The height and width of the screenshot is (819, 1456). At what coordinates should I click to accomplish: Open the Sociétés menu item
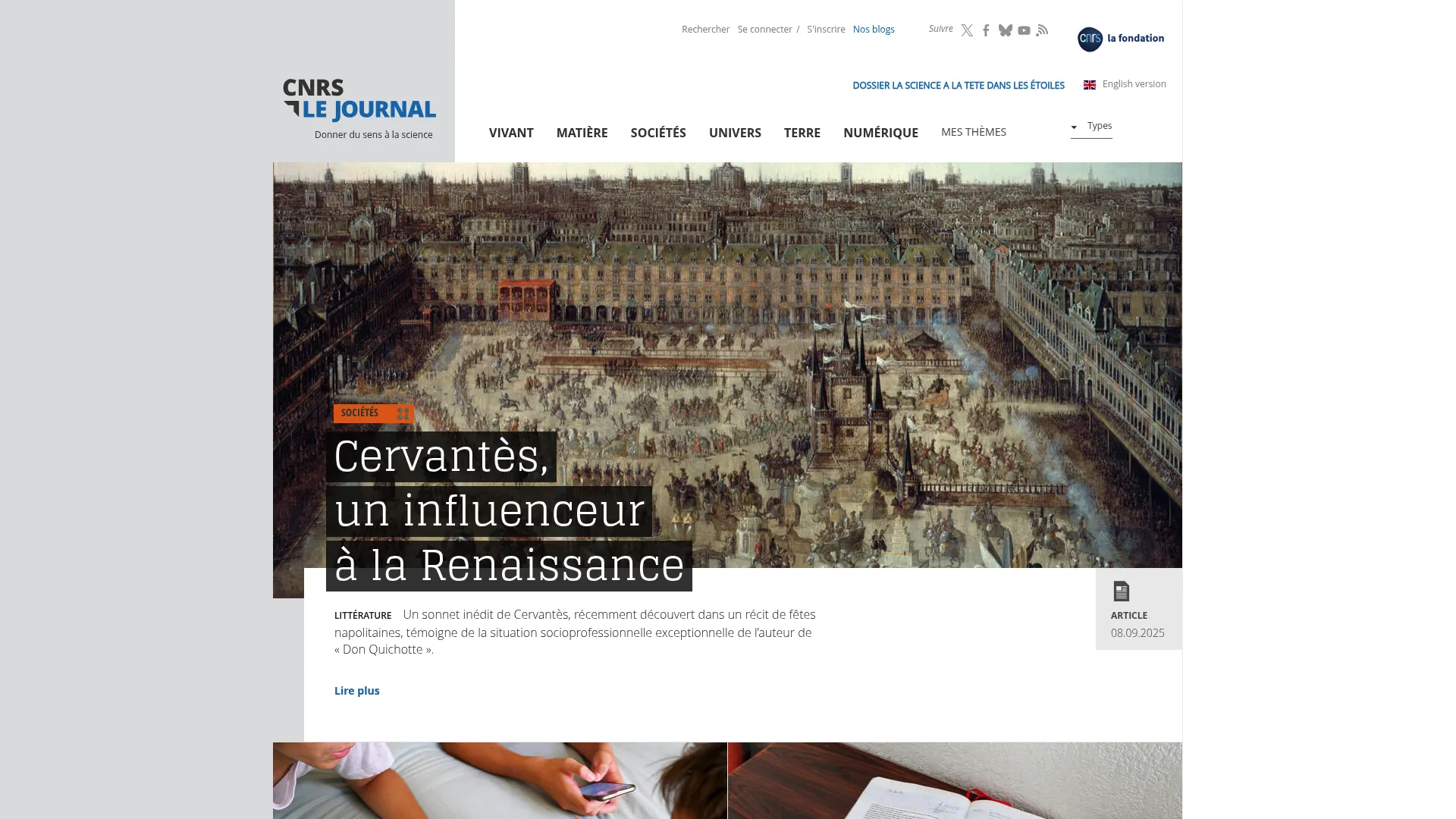click(658, 133)
